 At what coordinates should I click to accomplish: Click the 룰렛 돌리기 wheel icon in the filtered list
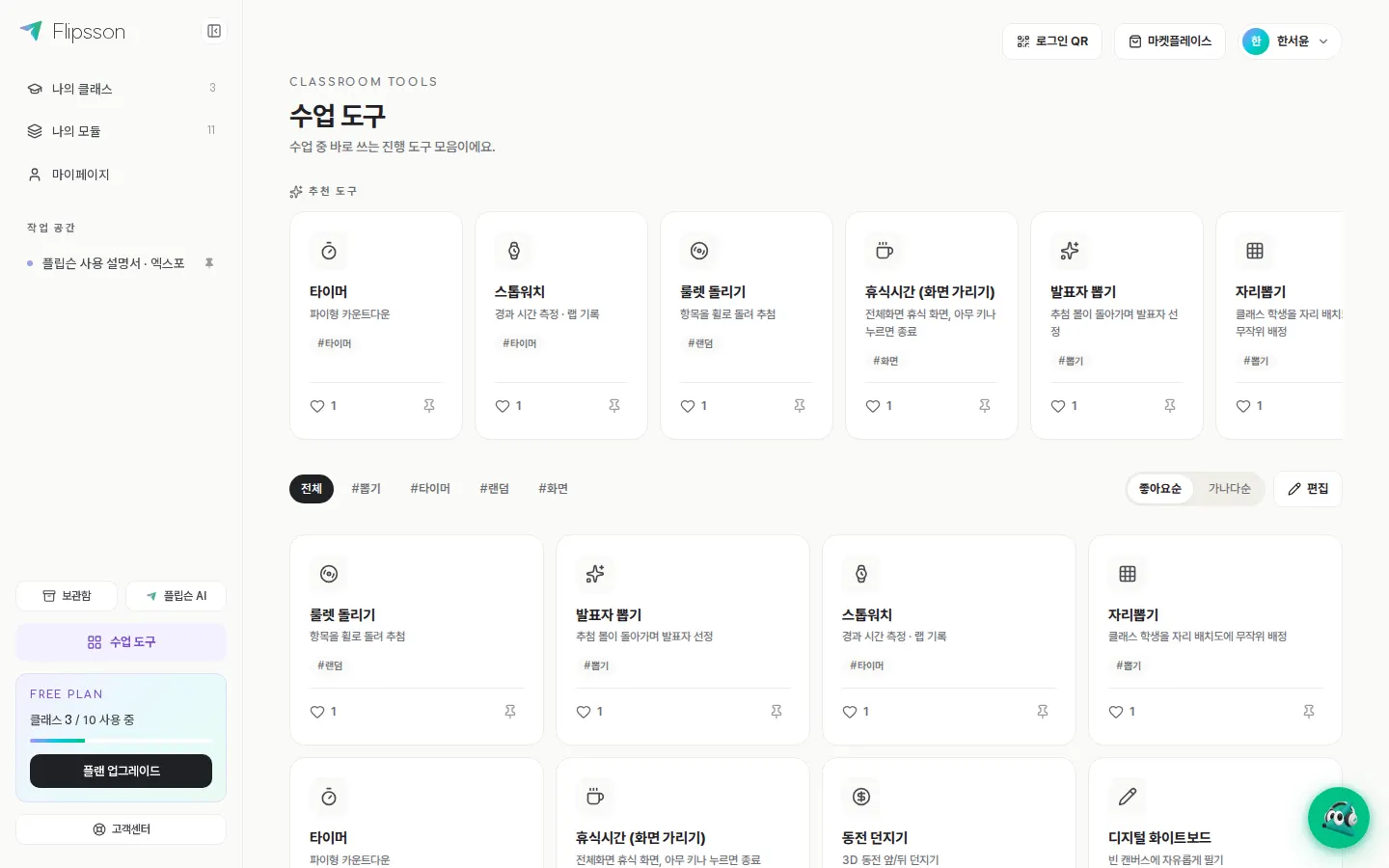[329, 574]
